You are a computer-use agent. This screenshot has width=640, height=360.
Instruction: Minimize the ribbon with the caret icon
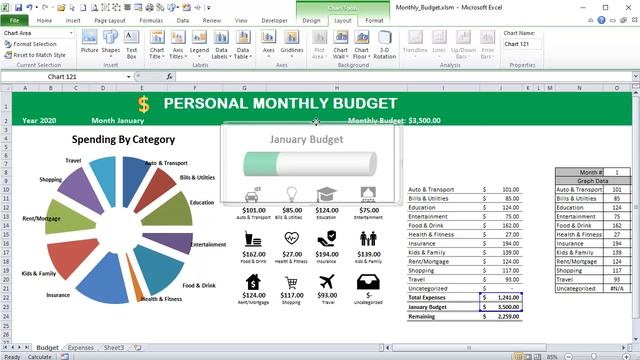pos(591,20)
